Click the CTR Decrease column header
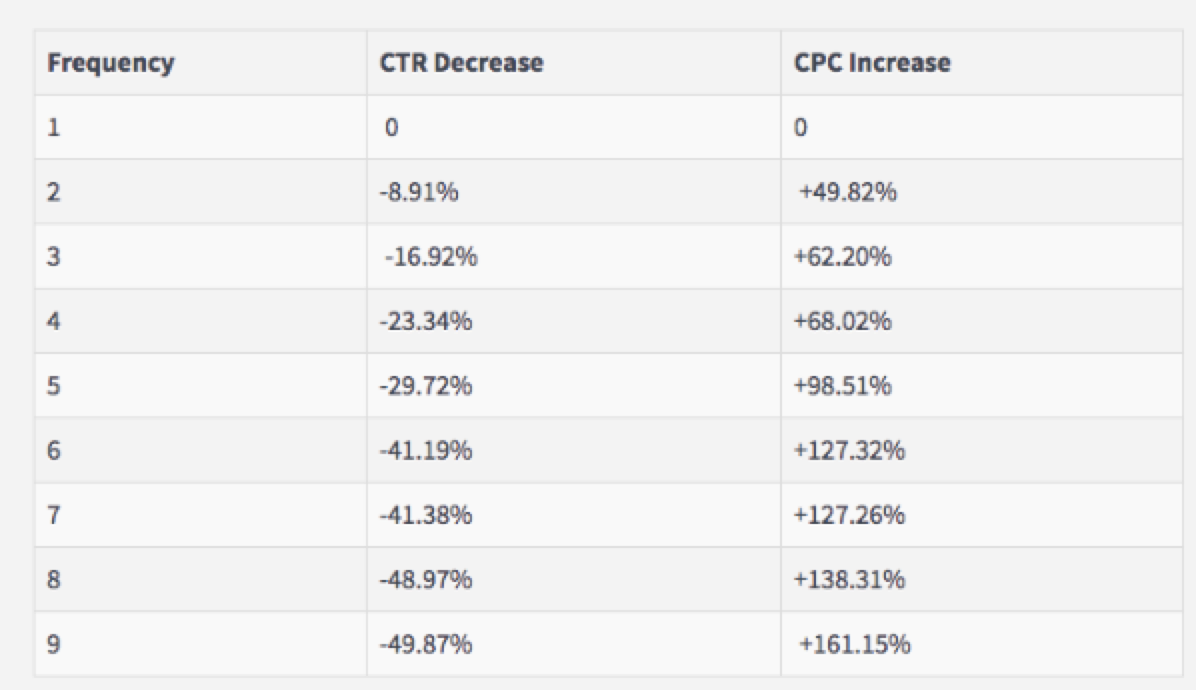The height and width of the screenshot is (690, 1196). (461, 63)
